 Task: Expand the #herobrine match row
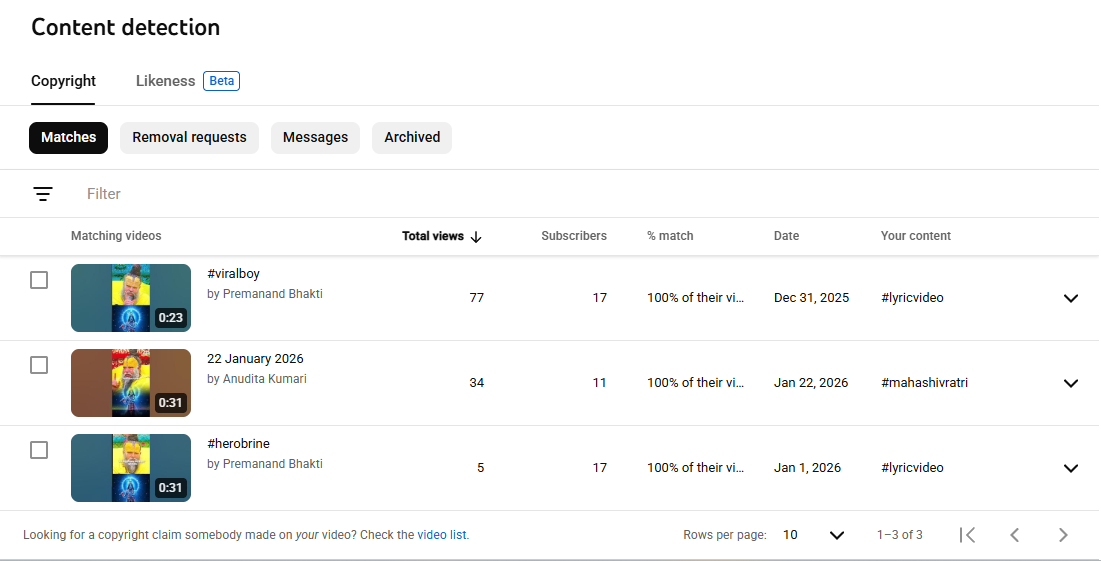(1070, 468)
